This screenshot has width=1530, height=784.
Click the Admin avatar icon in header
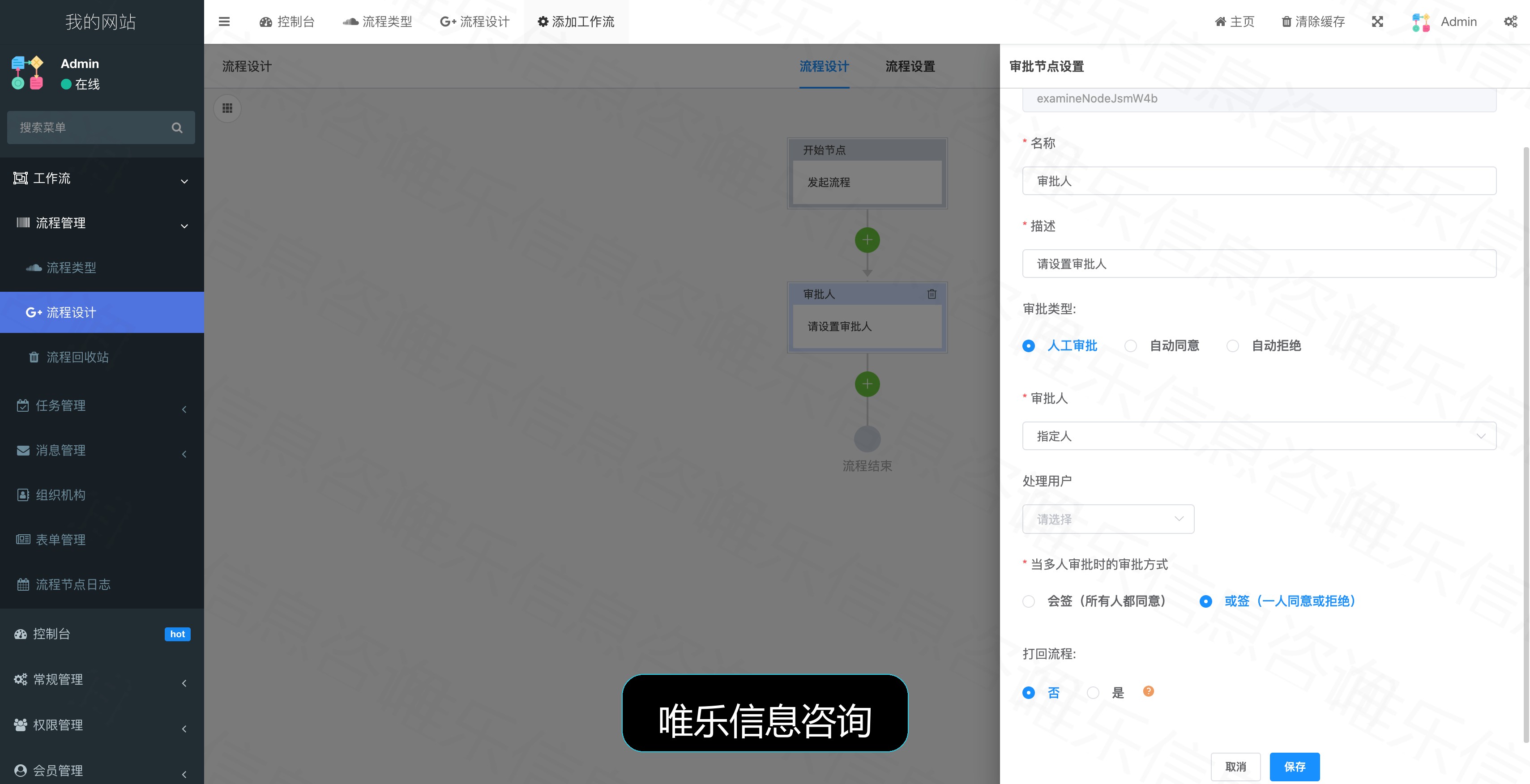point(1421,22)
